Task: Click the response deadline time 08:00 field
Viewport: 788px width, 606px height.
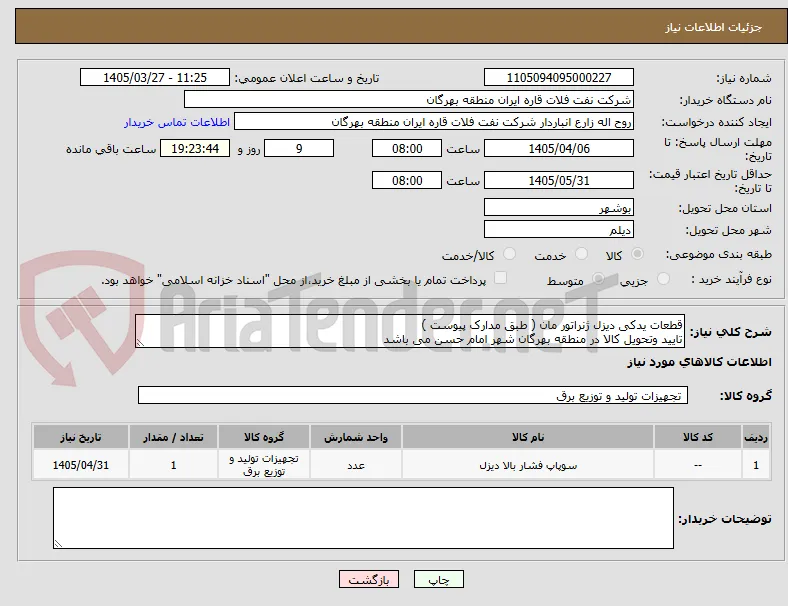Action: point(407,148)
